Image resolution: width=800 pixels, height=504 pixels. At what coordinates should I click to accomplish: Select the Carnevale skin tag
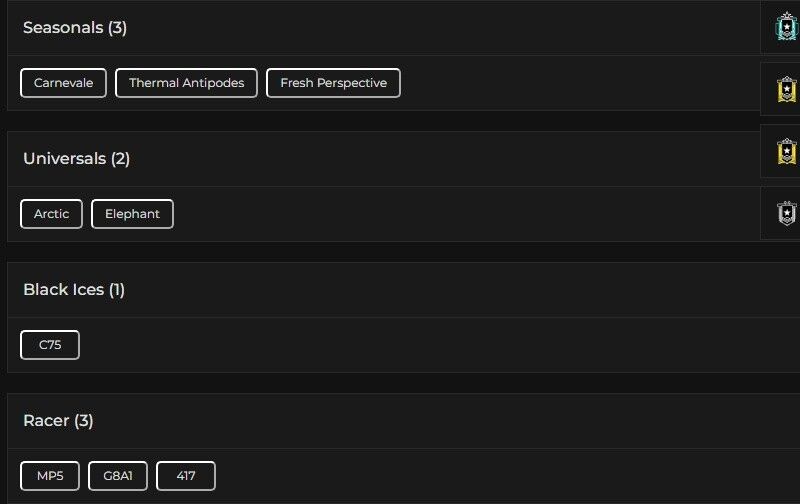[x=63, y=83]
